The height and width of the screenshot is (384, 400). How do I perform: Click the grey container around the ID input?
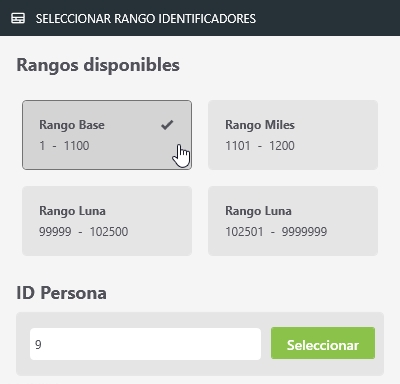(x=200, y=344)
